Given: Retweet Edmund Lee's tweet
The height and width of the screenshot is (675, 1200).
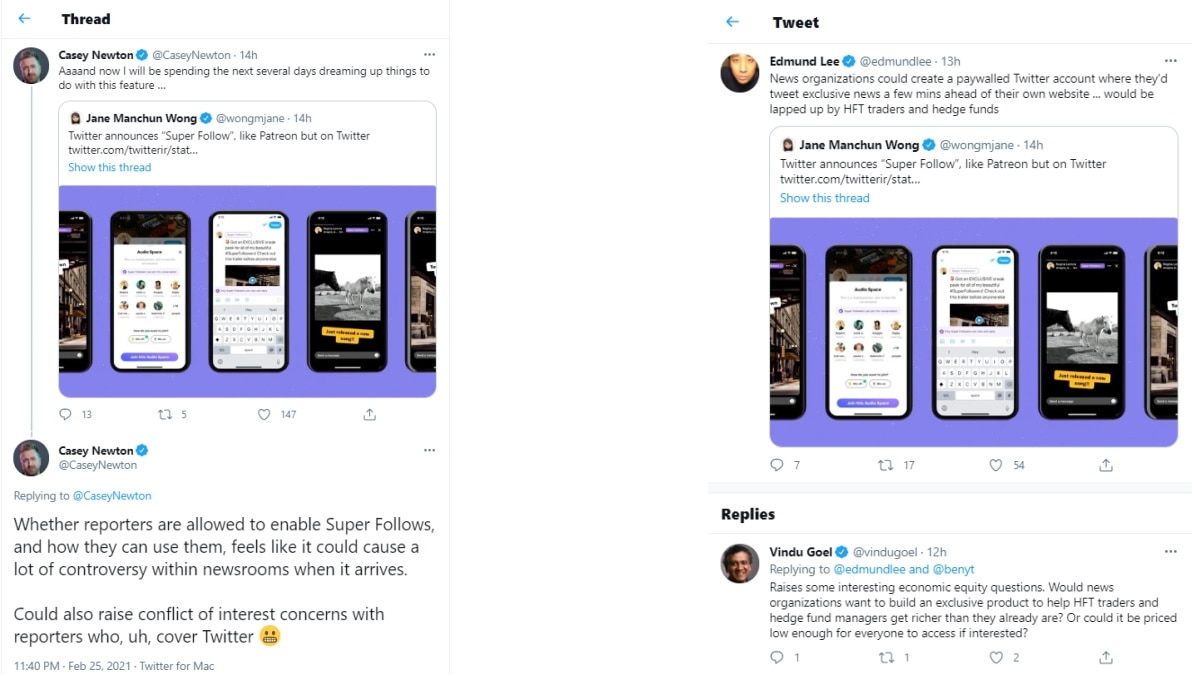Looking at the screenshot, I should [885, 465].
